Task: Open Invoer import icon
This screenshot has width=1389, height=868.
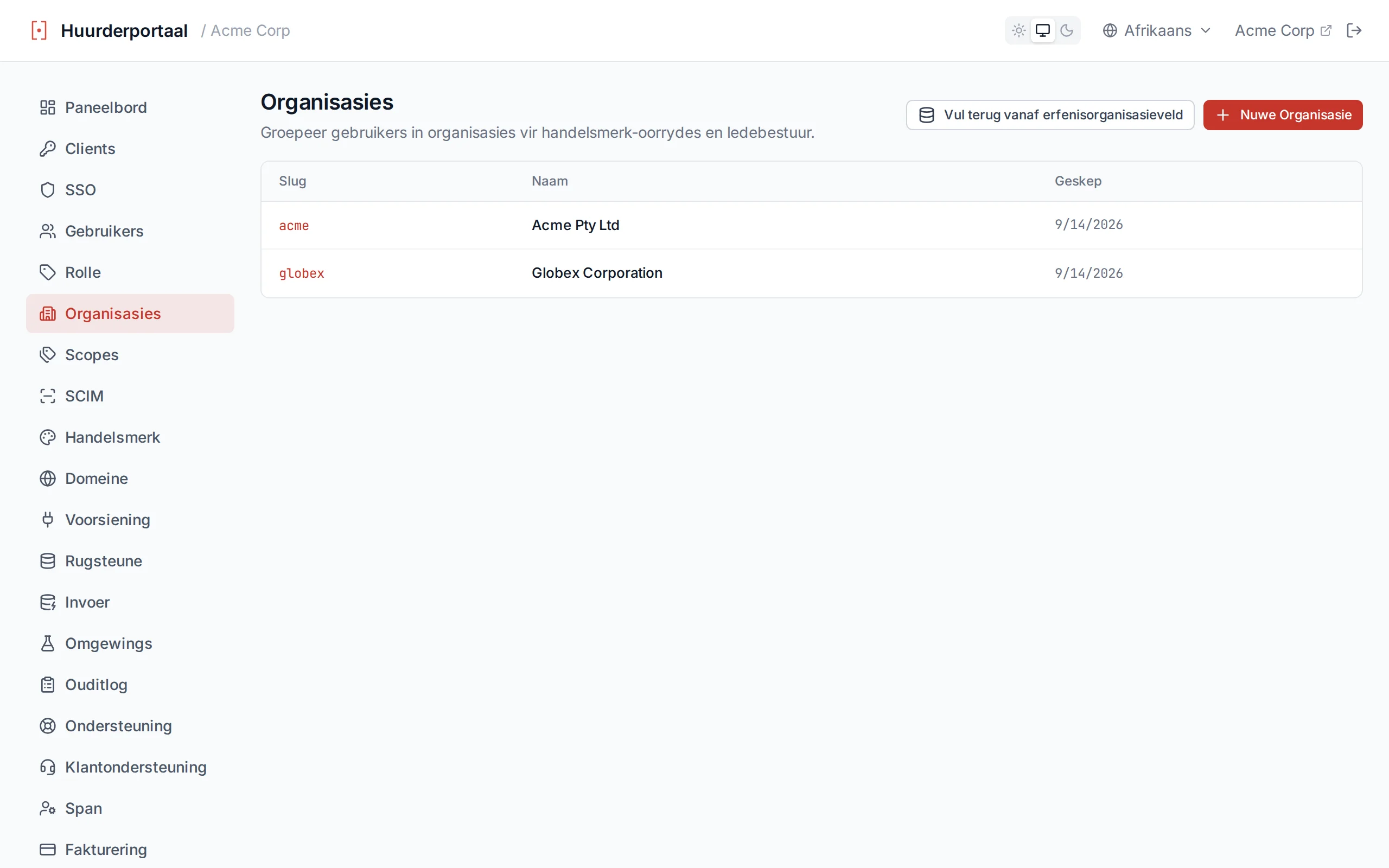Action: pos(48,602)
